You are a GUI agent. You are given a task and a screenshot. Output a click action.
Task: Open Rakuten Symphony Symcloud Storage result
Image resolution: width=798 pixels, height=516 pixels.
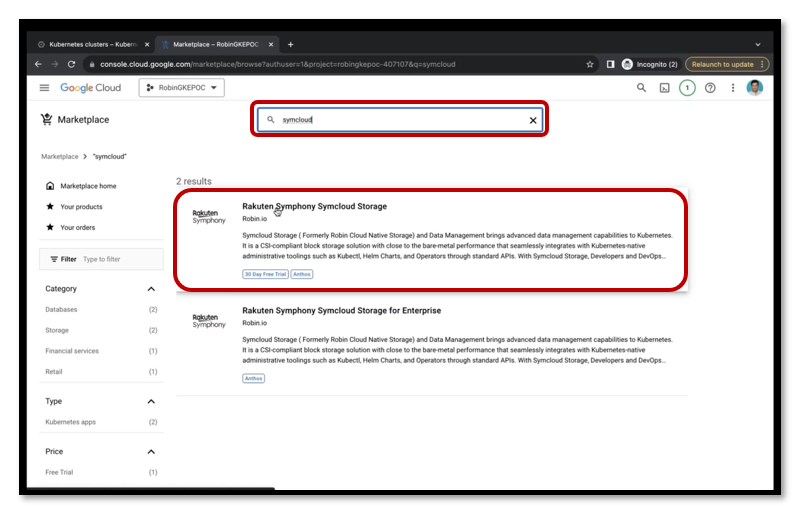click(x=315, y=206)
